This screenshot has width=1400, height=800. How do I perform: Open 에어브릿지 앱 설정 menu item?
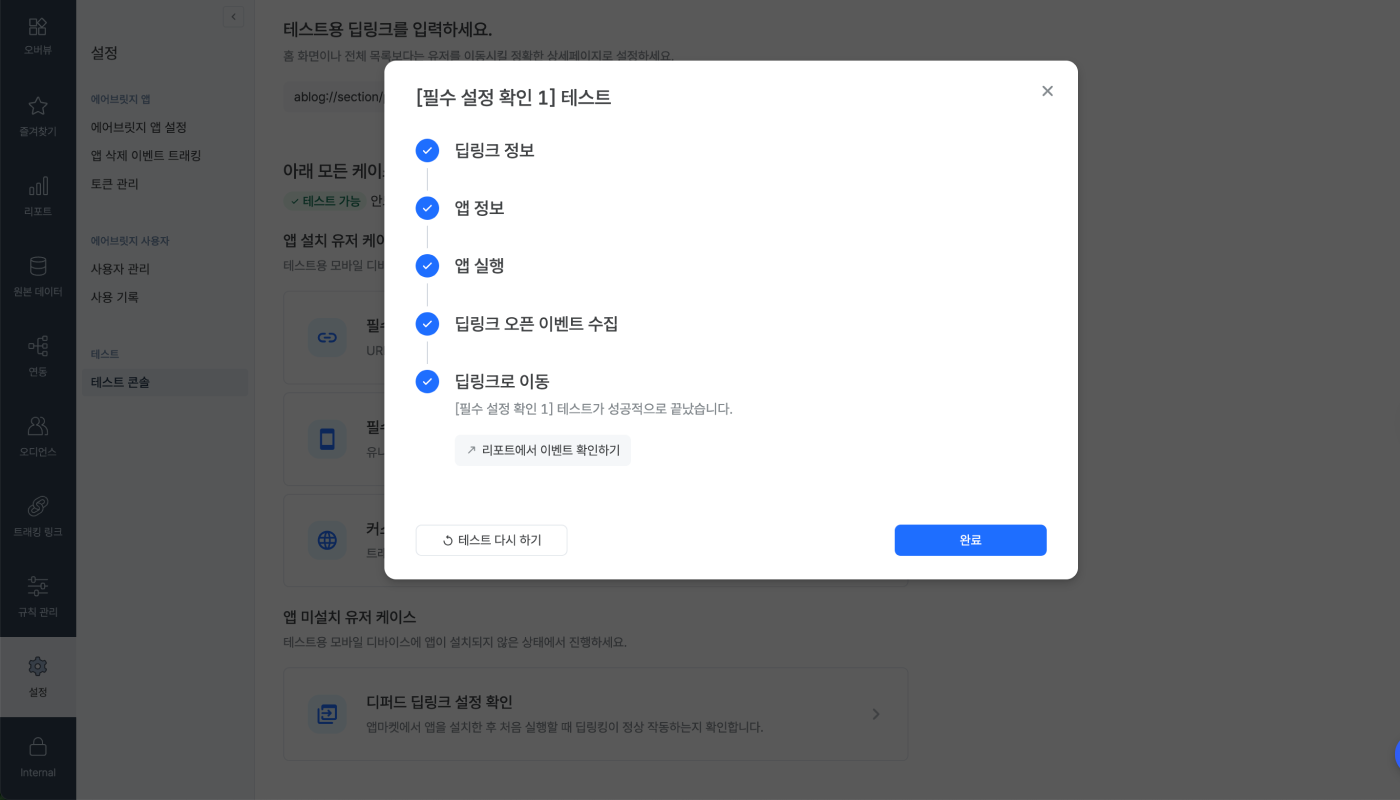click(x=139, y=128)
